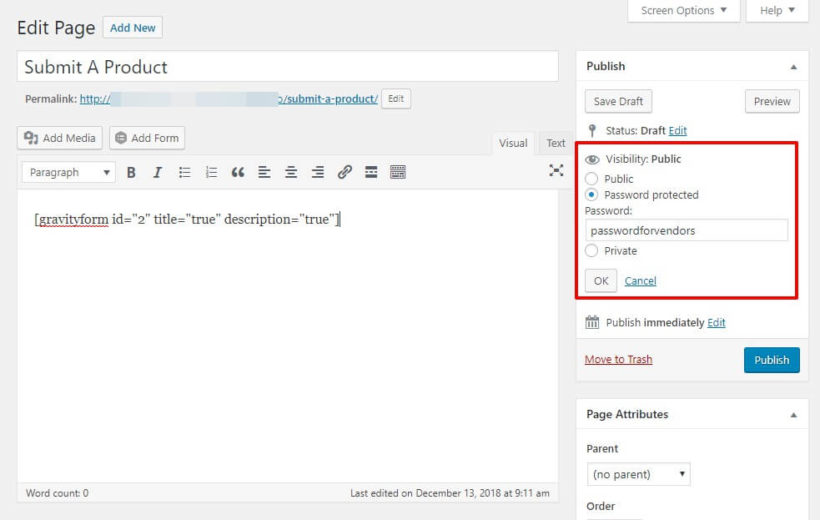820x520 pixels.
Task: Align text right
Action: pyautogui.click(x=318, y=172)
